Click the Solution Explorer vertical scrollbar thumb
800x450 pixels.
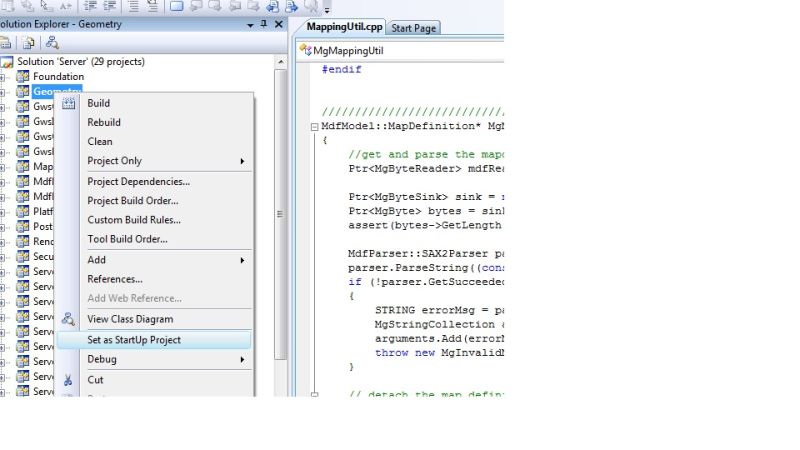[280, 214]
